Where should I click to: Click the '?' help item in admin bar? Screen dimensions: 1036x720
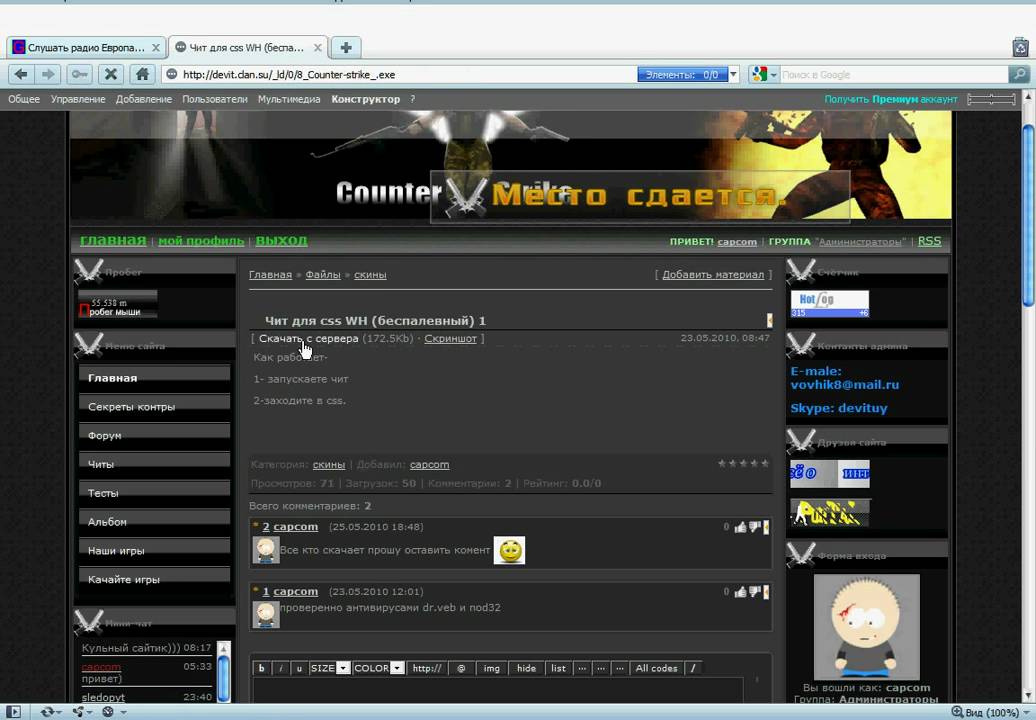412,99
